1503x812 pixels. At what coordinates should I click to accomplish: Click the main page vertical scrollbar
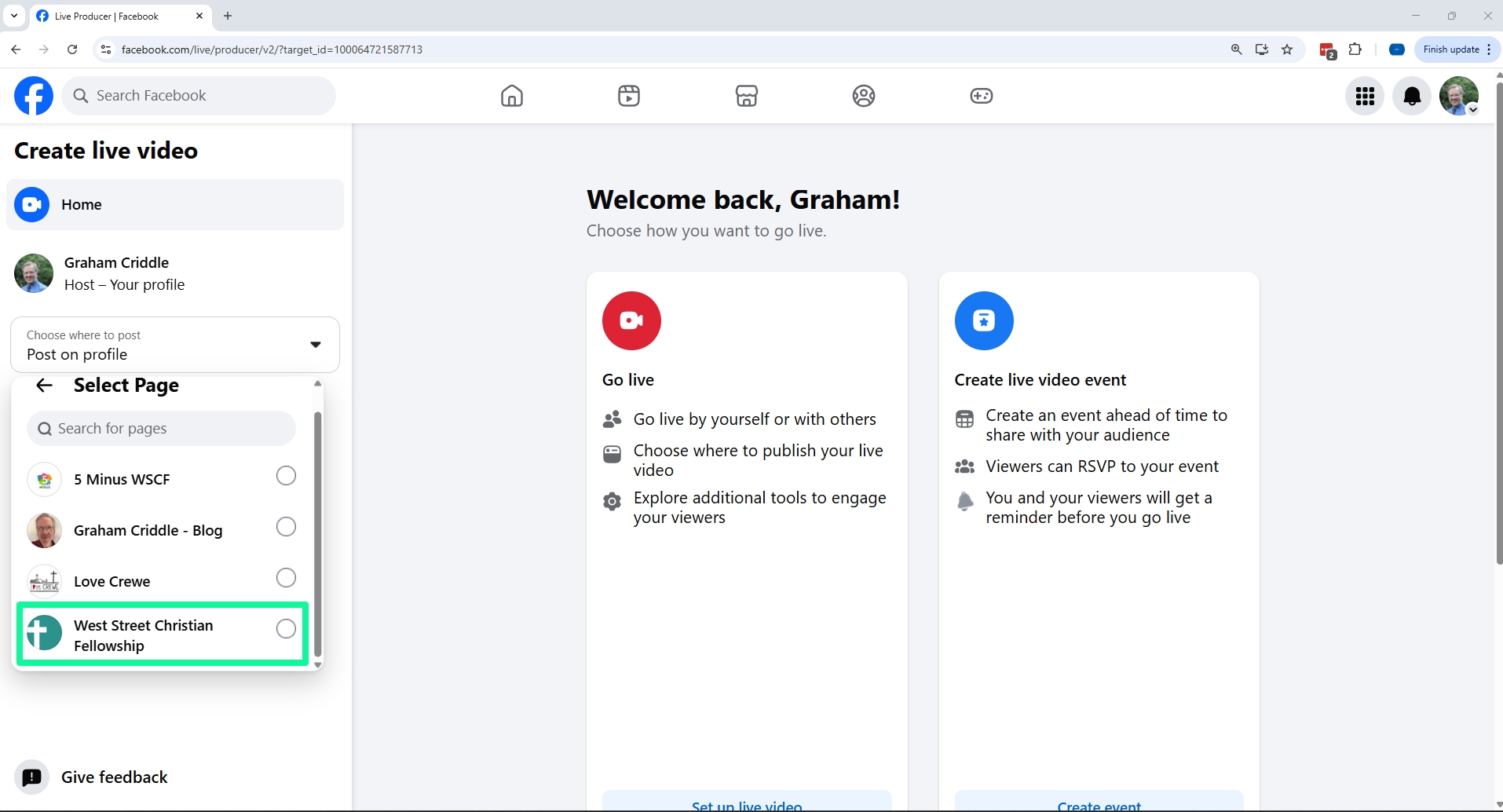point(1498,322)
